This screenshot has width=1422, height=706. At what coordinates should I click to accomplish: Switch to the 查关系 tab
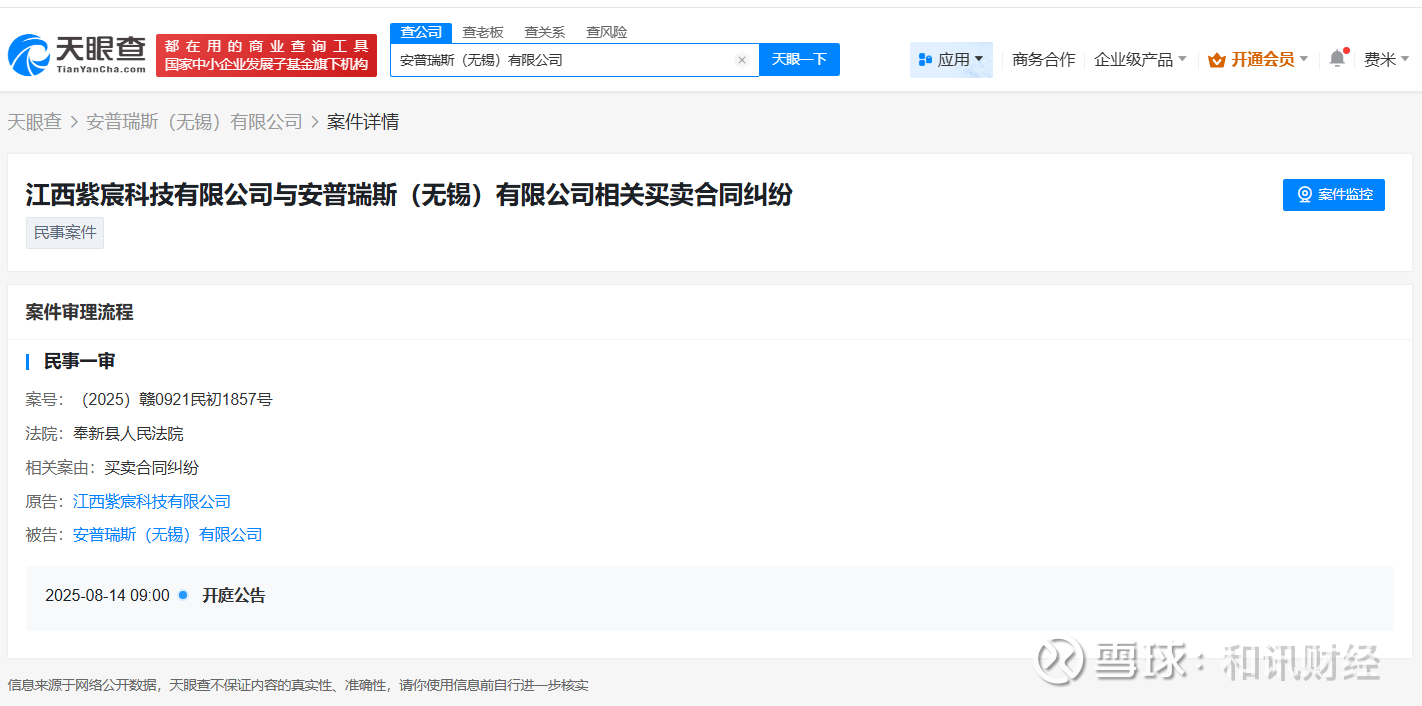click(x=545, y=32)
